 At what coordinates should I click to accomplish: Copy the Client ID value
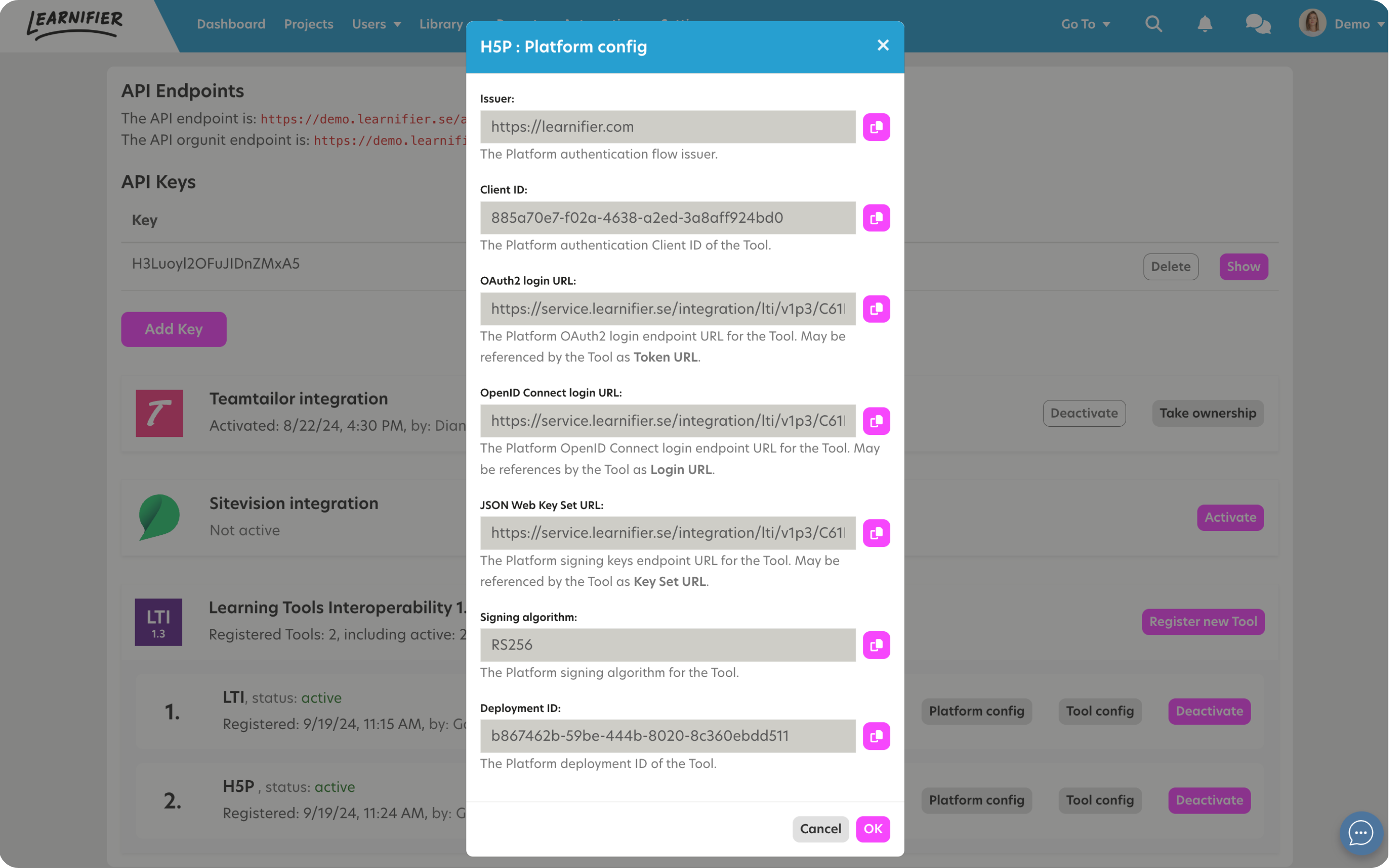click(x=876, y=218)
